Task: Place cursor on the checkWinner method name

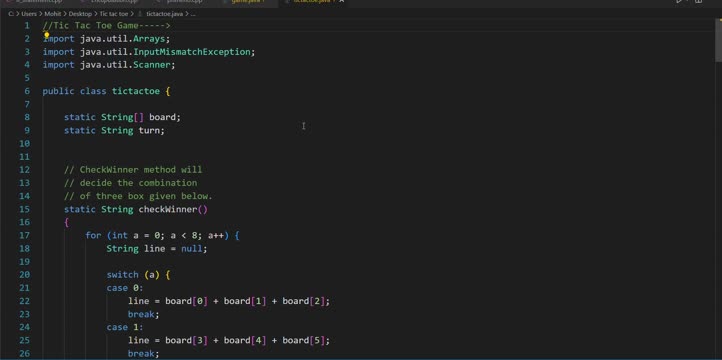Action: (x=168, y=209)
